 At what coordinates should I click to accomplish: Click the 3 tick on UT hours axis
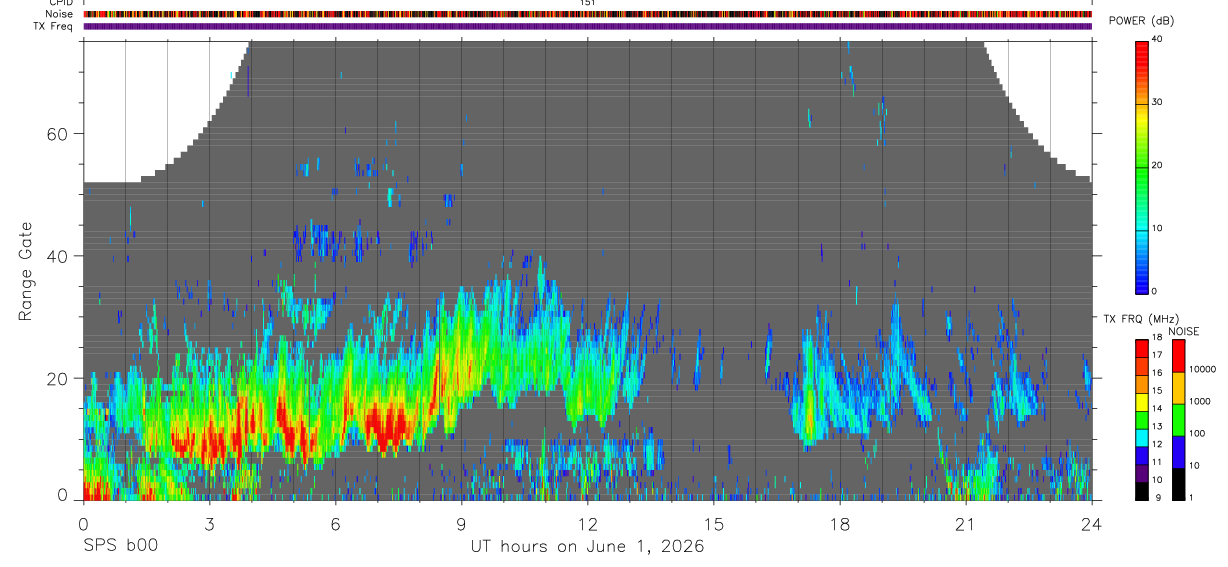[x=209, y=524]
